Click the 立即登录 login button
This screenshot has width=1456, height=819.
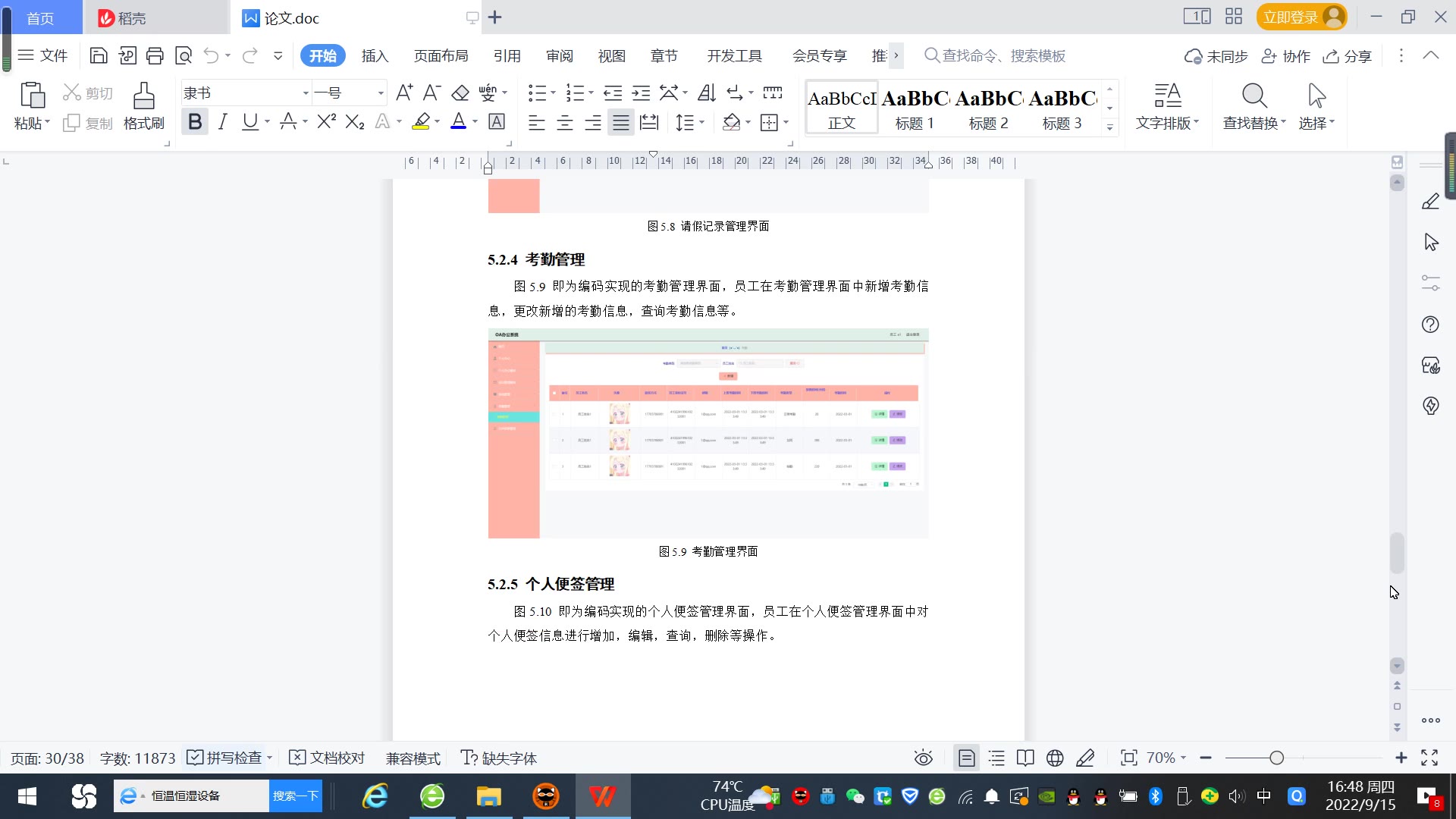(1301, 17)
